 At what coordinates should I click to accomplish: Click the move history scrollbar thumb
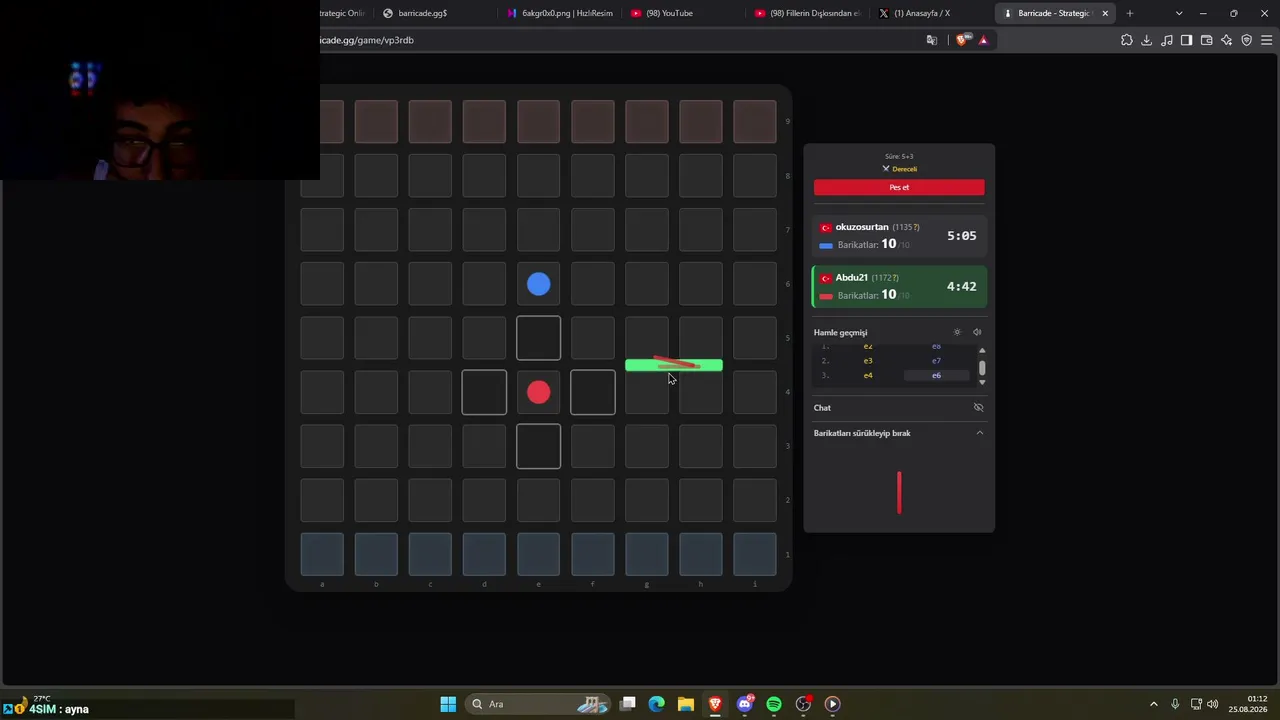coord(982,367)
